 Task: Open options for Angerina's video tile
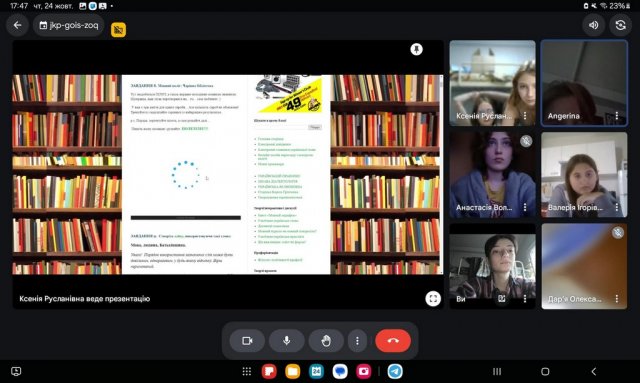click(617, 116)
